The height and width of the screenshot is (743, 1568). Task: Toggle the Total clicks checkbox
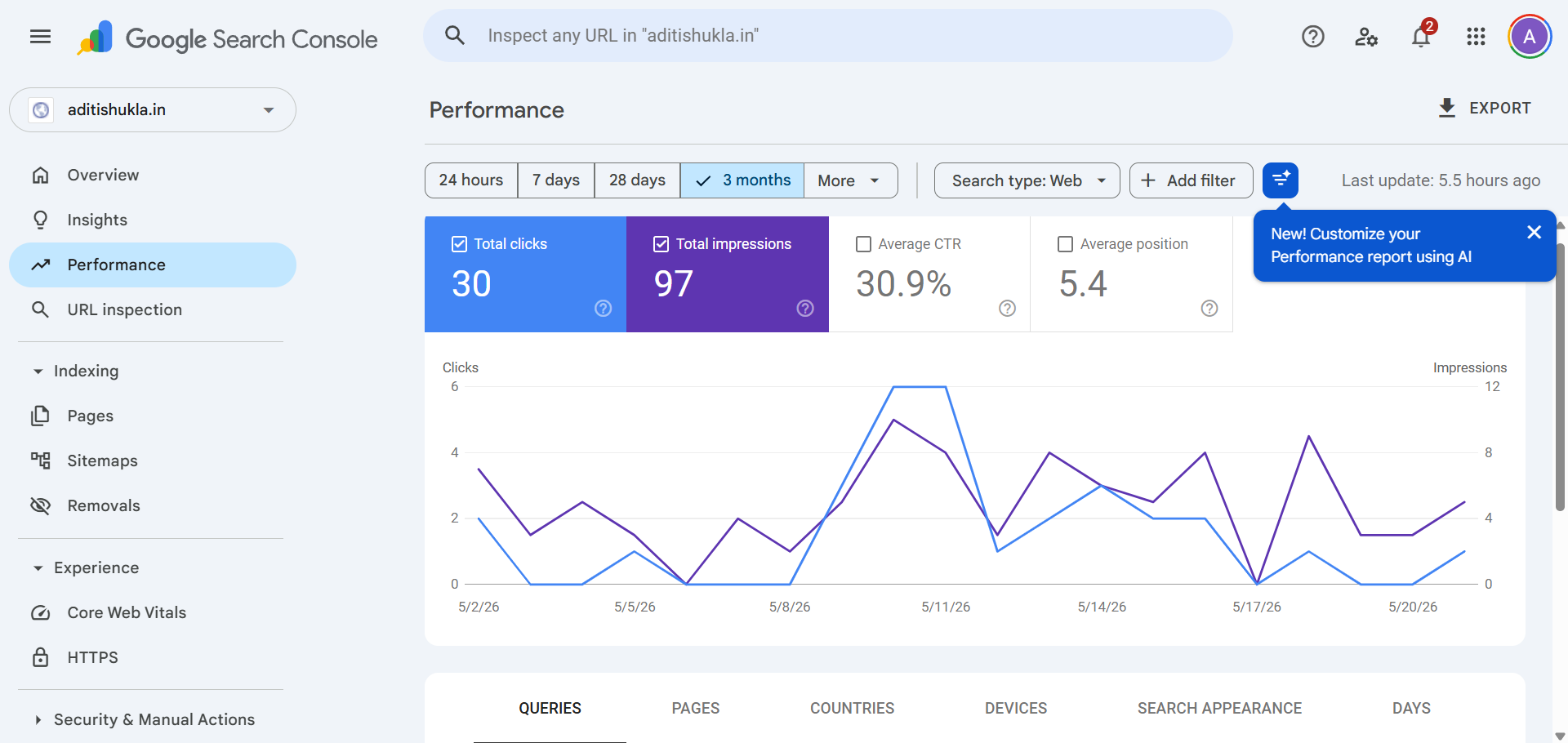click(459, 244)
